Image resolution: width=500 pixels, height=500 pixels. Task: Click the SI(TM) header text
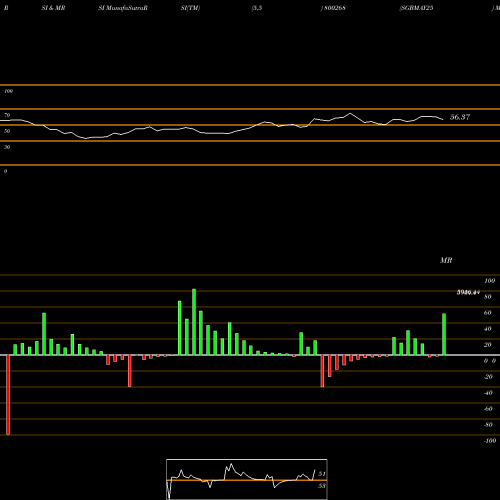tap(190, 8)
